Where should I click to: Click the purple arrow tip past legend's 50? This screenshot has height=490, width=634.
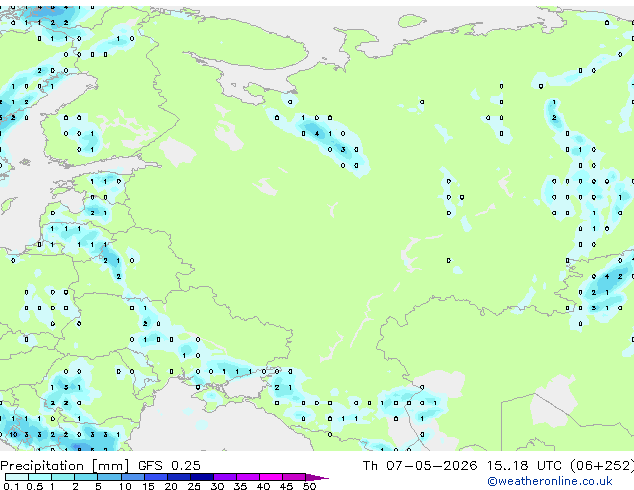(317, 478)
